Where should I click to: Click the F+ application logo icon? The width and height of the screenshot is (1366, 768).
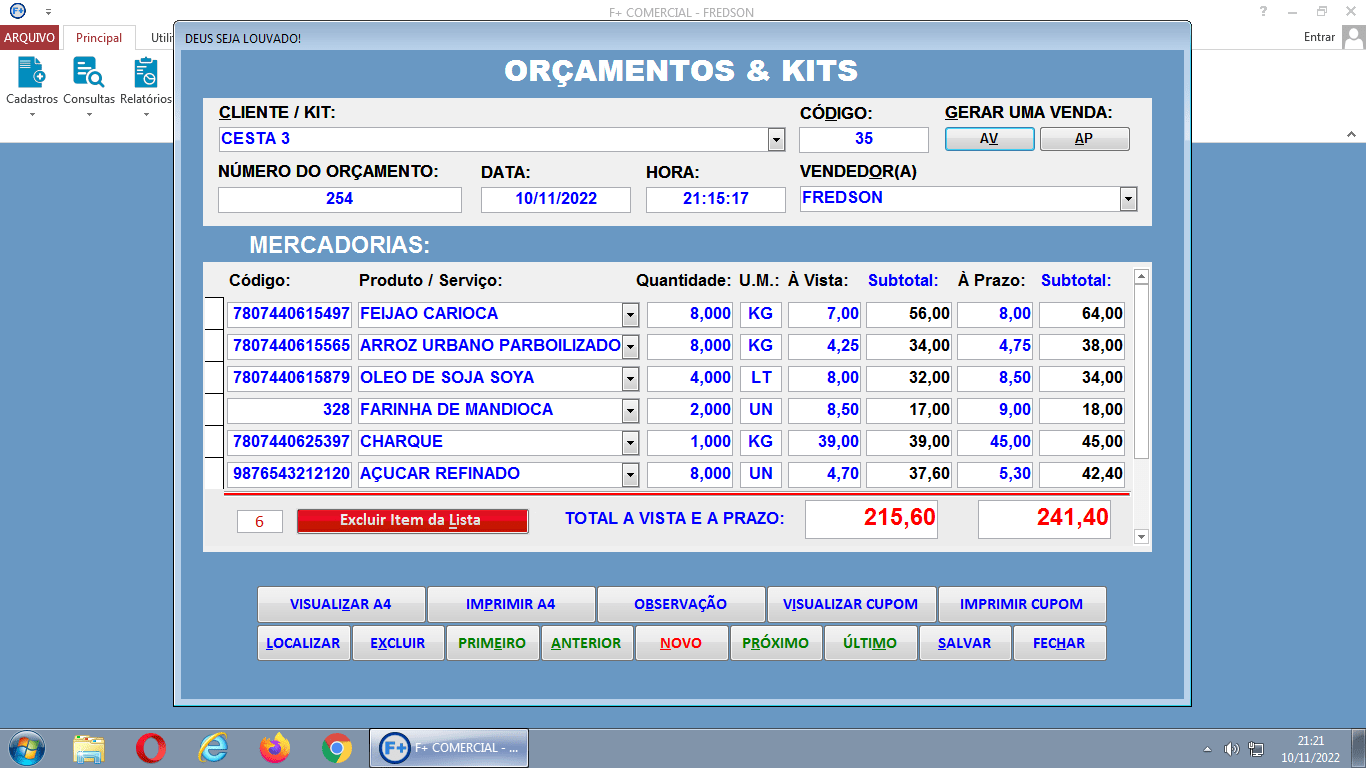(x=17, y=11)
